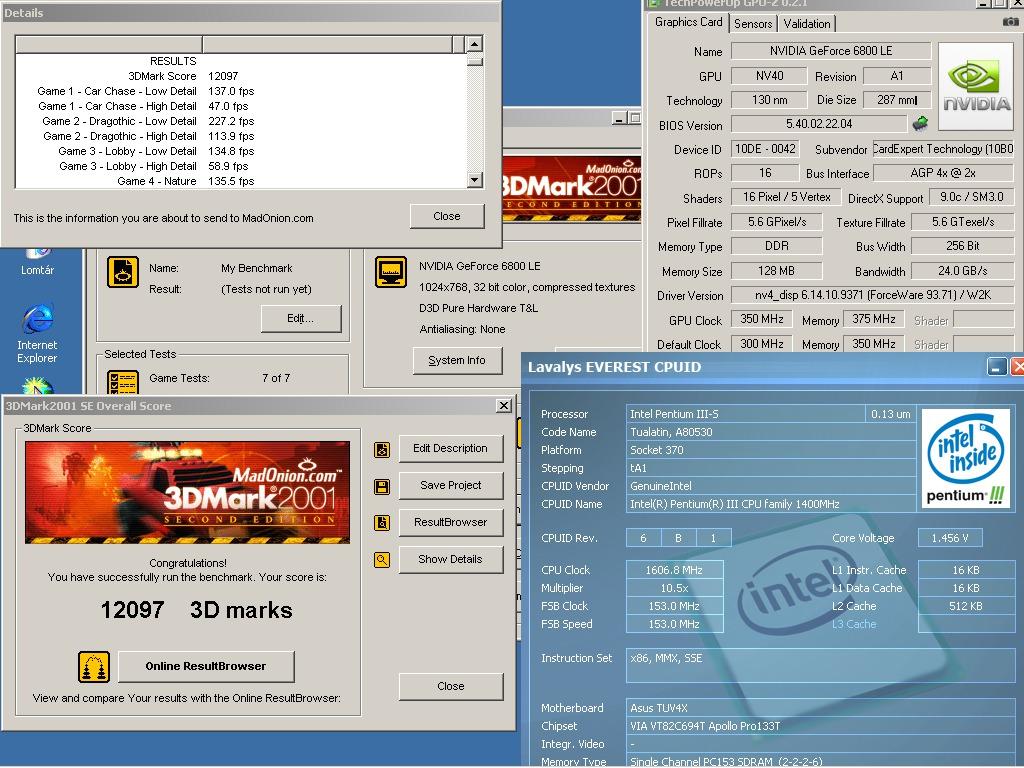Click the Driver Version field in GPU-Z
This screenshot has height=768, width=1024.
[872, 295]
